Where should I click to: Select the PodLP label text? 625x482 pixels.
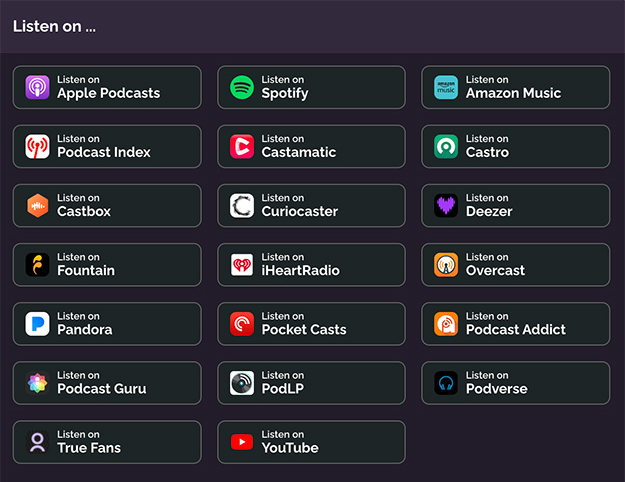click(283, 388)
